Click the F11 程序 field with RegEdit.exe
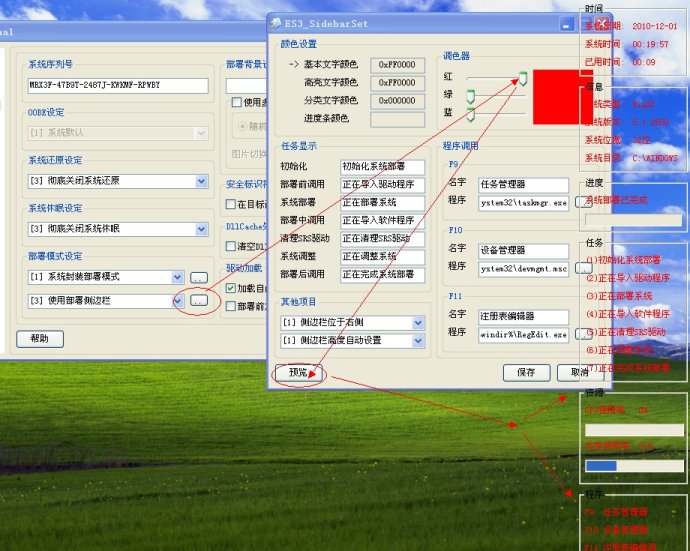 524,335
